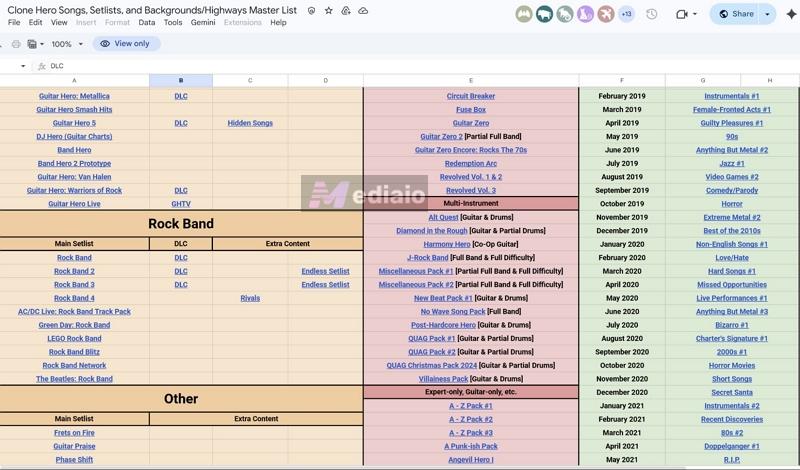Click the third grey-green viewer avatar
The height and width of the screenshot is (470, 800).
tap(565, 14)
